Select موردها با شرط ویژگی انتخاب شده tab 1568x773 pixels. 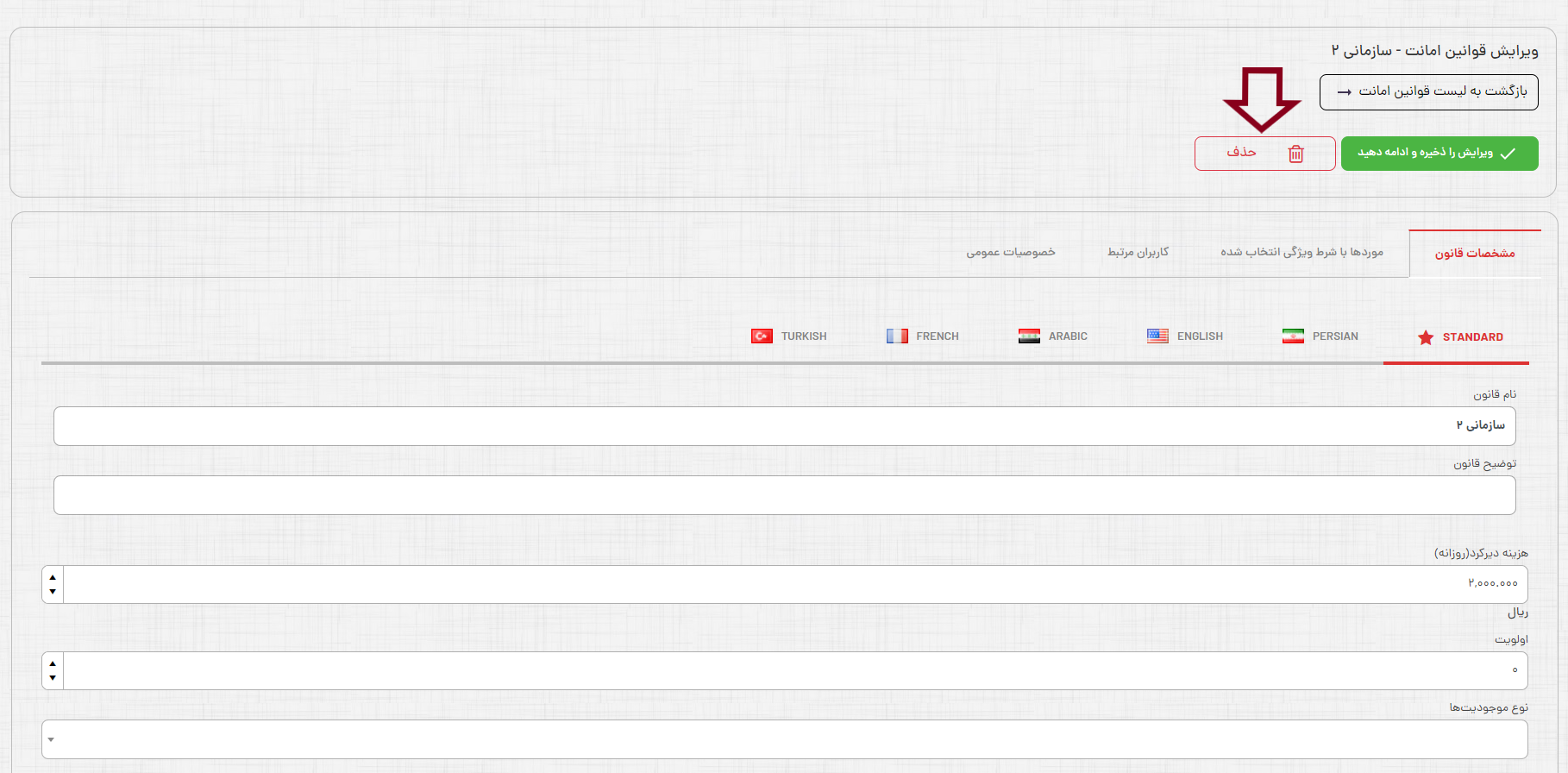pyautogui.click(x=1301, y=252)
